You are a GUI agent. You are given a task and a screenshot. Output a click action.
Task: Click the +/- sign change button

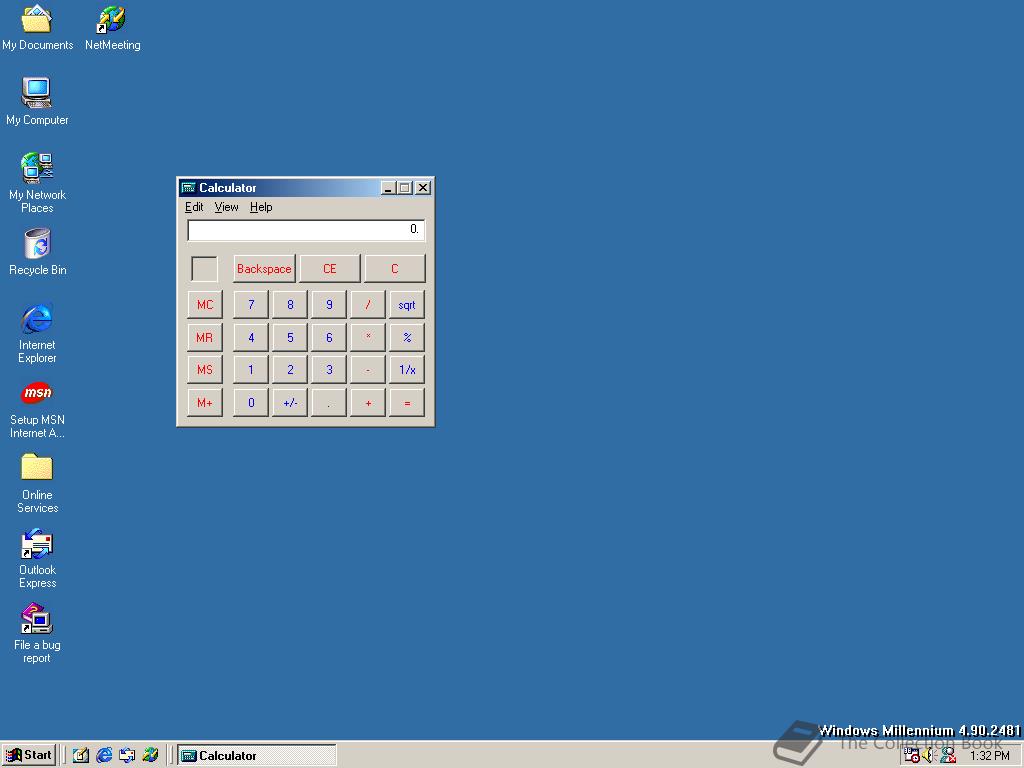(290, 402)
